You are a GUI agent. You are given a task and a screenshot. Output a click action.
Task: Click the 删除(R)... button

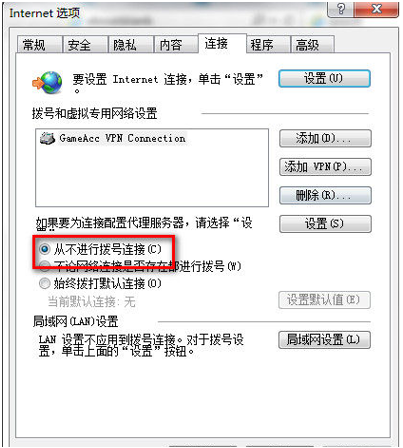pyautogui.click(x=325, y=195)
